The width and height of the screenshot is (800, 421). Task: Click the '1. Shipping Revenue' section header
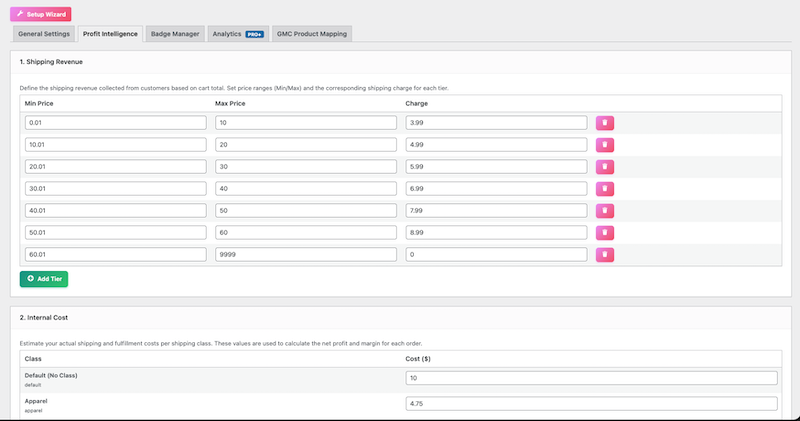tap(51, 62)
